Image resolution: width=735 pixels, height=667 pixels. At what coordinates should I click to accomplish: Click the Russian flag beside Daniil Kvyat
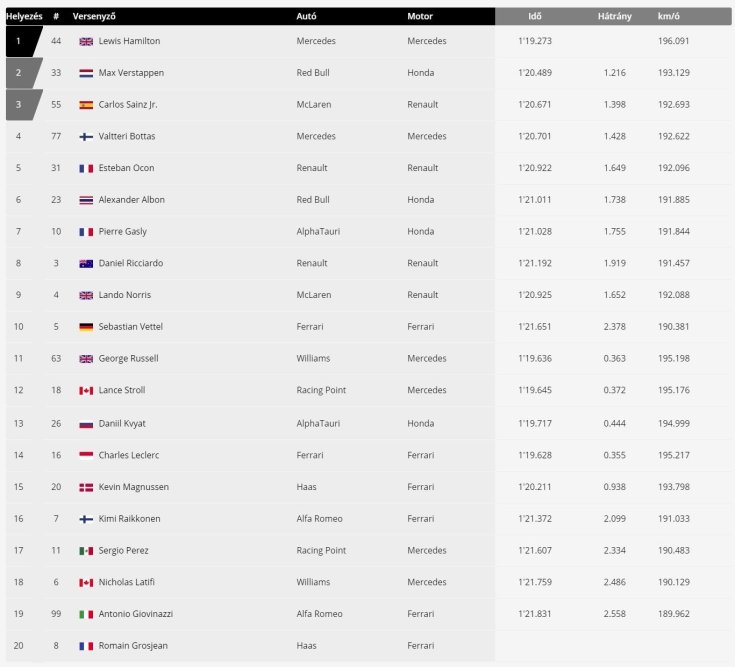(x=86, y=424)
